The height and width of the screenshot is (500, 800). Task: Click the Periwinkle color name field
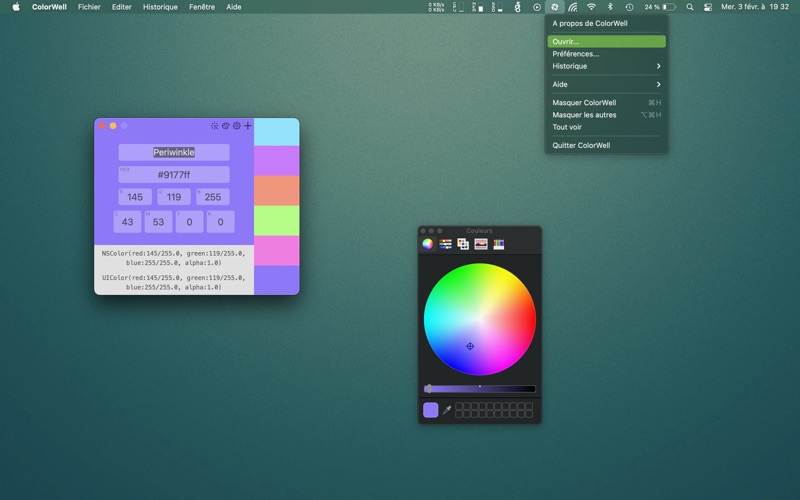(x=174, y=152)
